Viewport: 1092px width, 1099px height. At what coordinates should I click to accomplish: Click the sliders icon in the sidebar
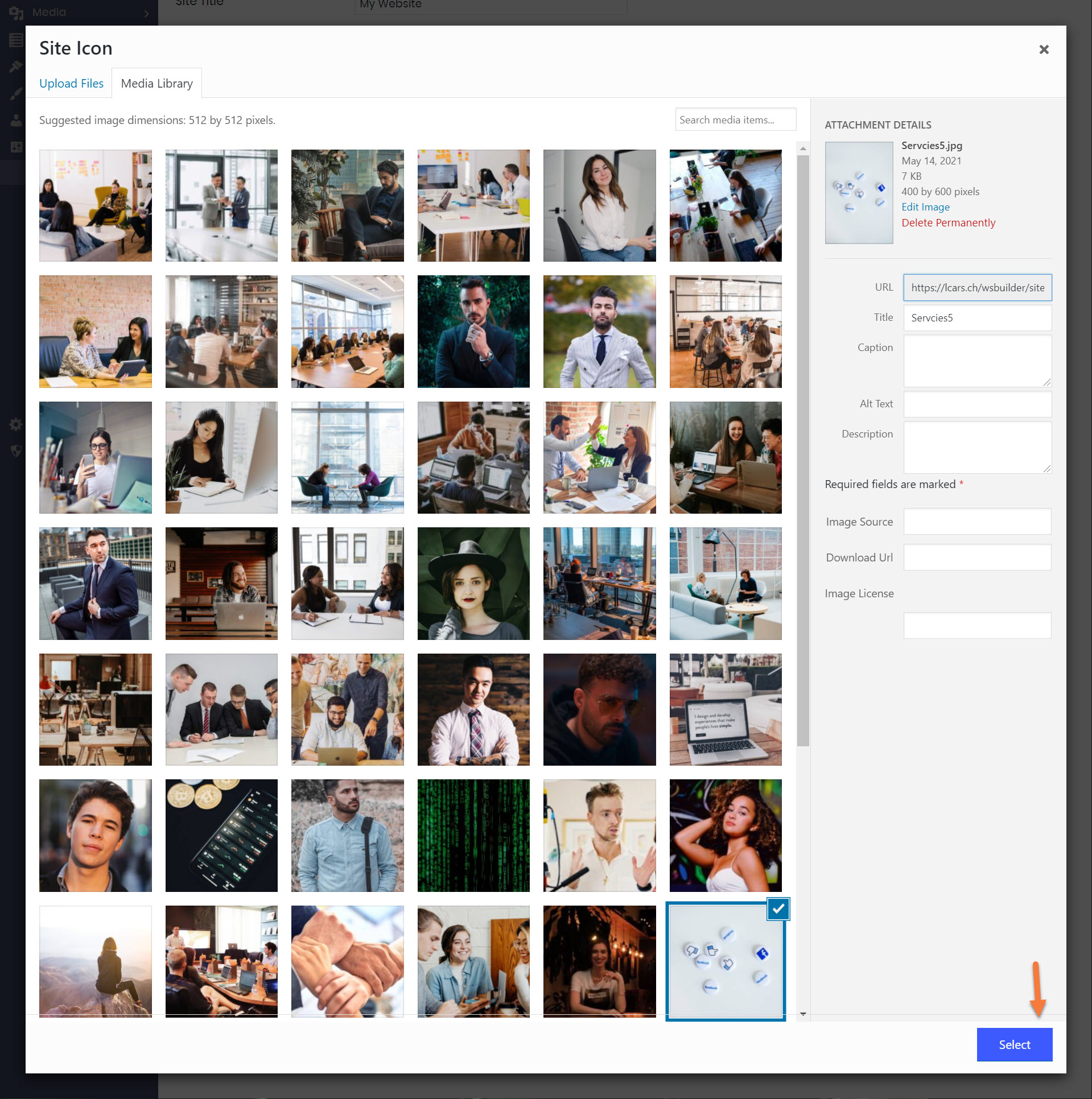(x=16, y=147)
